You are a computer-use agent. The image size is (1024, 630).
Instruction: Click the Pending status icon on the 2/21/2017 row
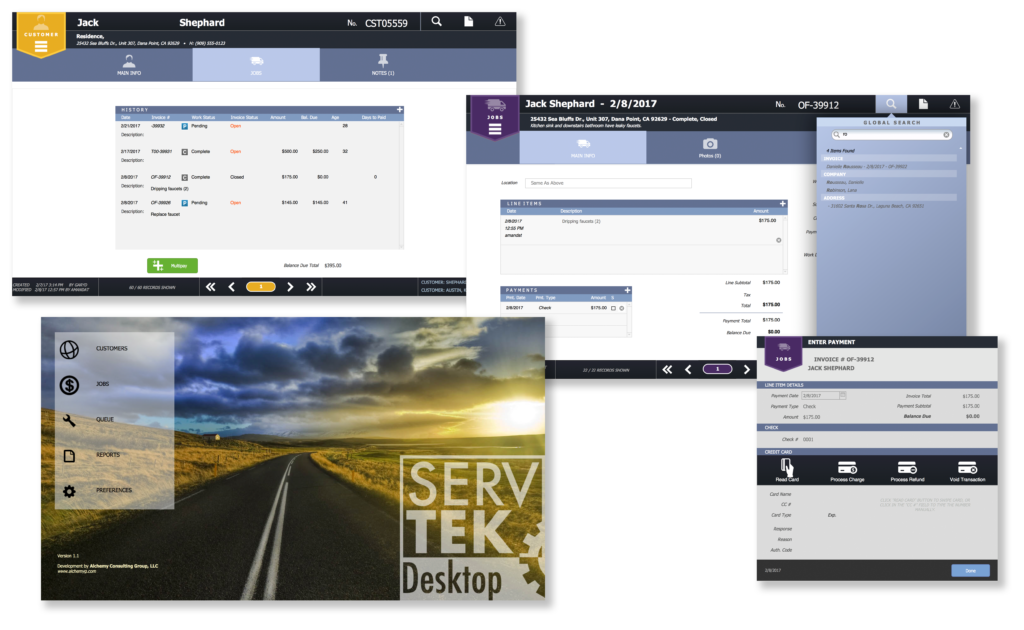(x=184, y=126)
